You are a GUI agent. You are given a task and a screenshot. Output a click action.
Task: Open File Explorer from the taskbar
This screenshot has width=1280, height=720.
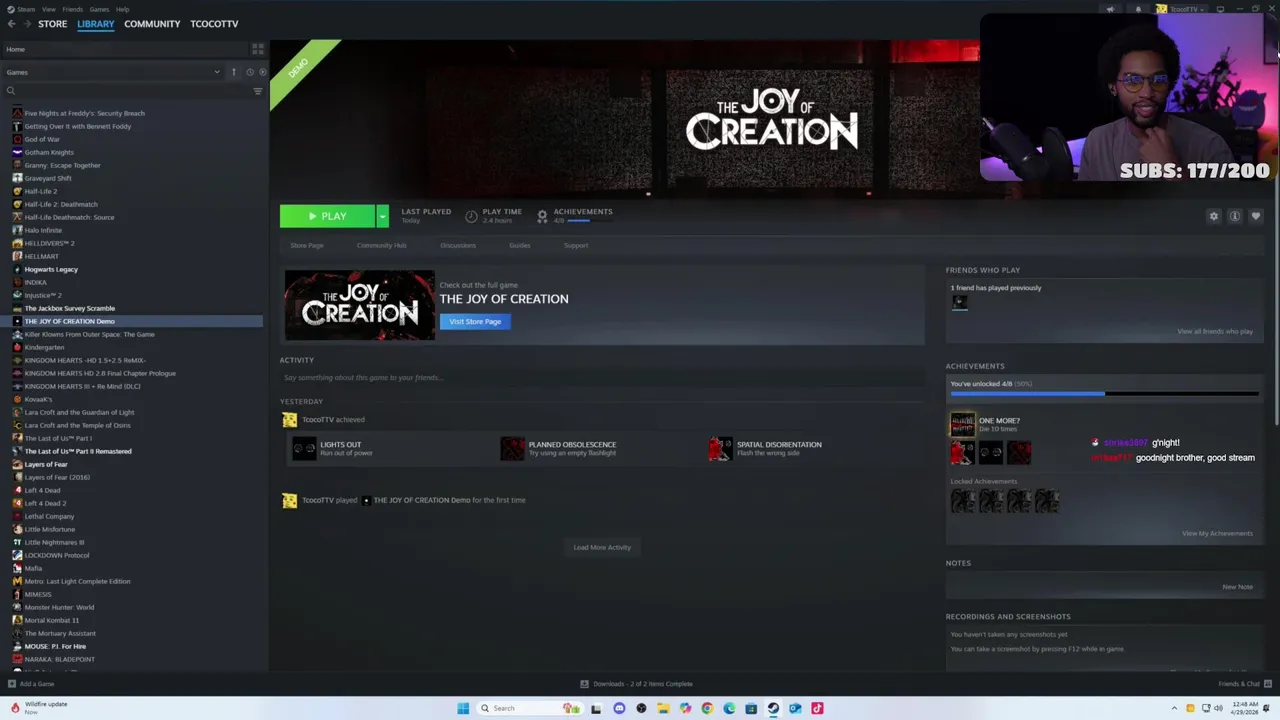point(663,708)
